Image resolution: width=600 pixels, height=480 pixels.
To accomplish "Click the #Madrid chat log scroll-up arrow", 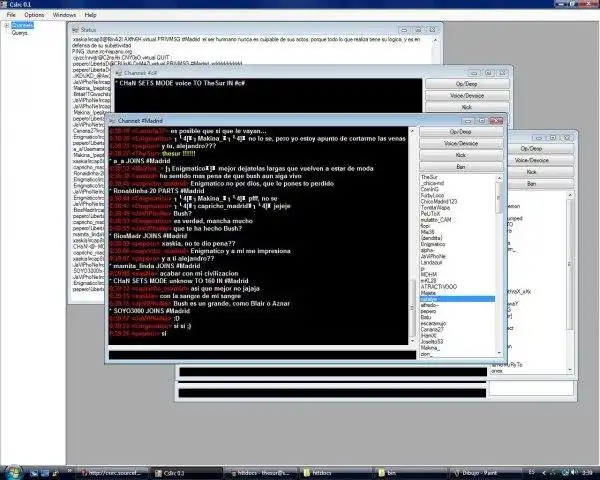I will (x=412, y=131).
